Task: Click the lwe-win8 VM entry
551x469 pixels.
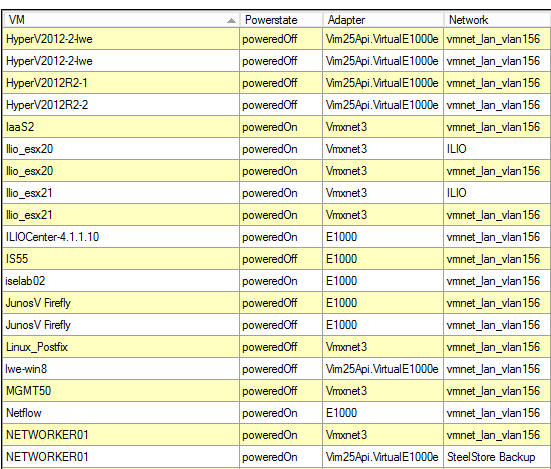Action: 26,369
